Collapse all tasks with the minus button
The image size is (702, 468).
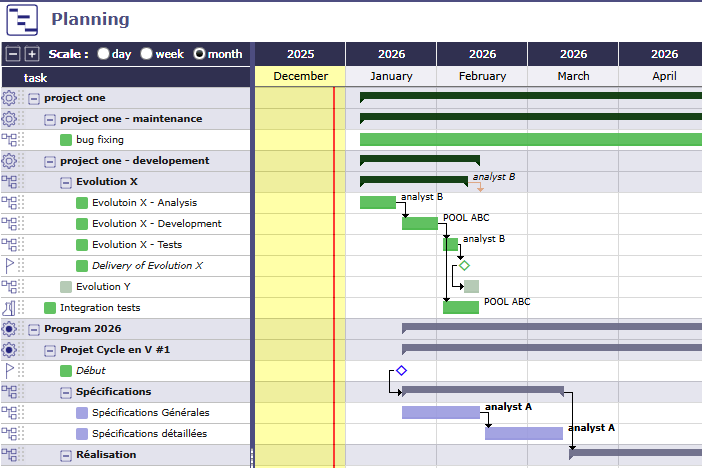13,54
